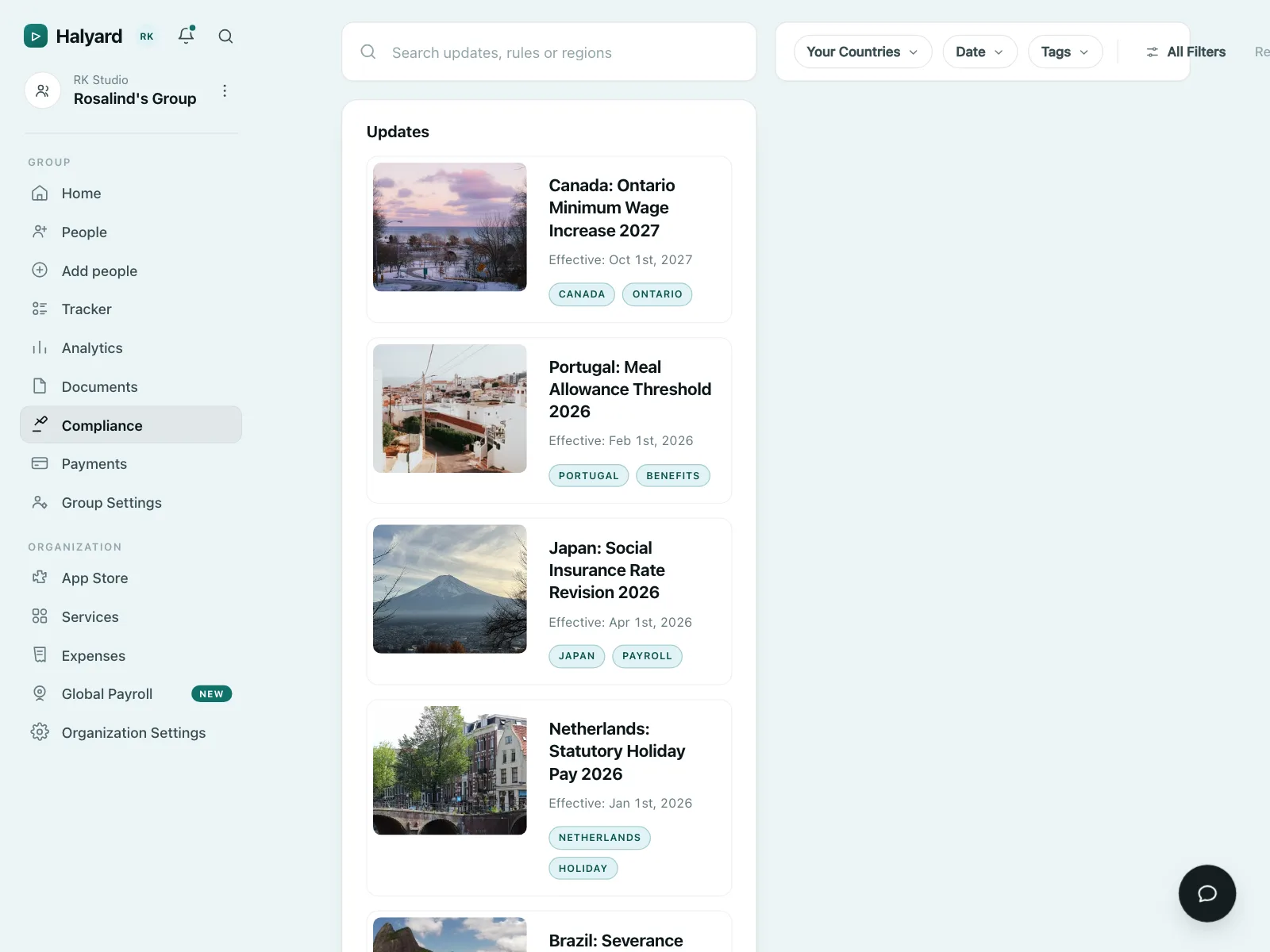
Task: Click the JAPAN tag
Action: click(x=577, y=656)
